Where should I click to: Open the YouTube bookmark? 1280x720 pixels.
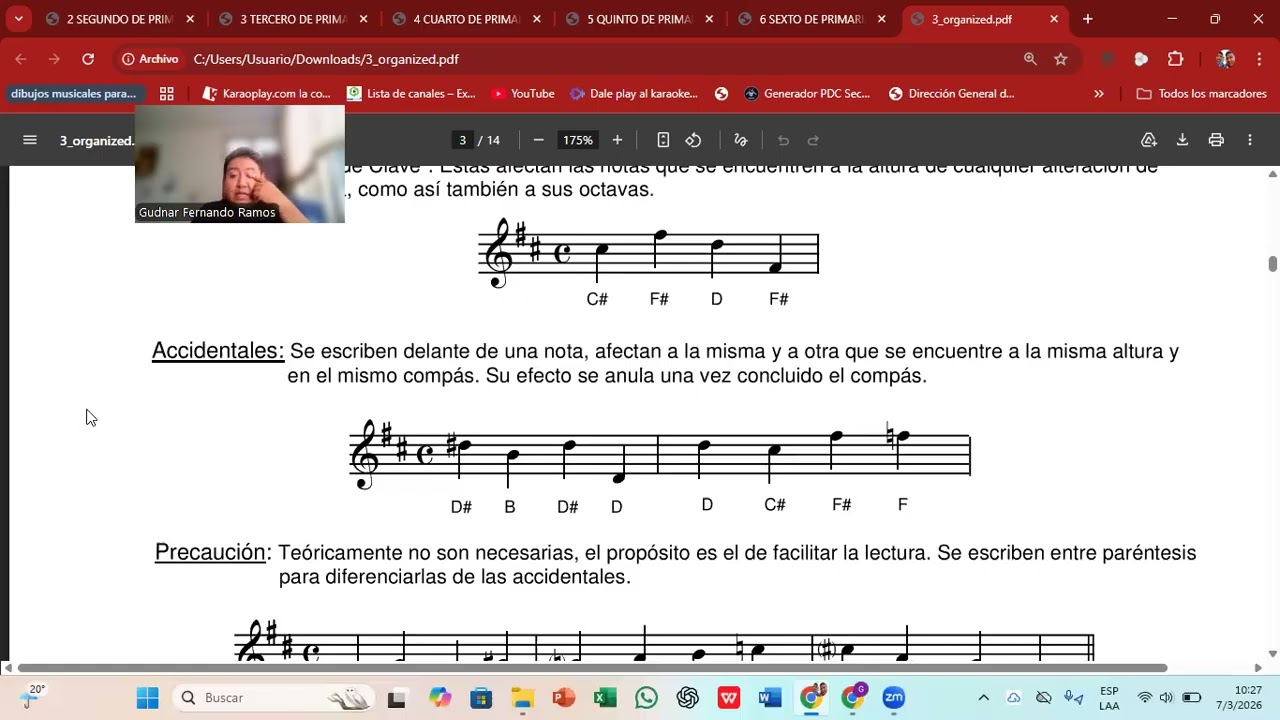[522, 94]
